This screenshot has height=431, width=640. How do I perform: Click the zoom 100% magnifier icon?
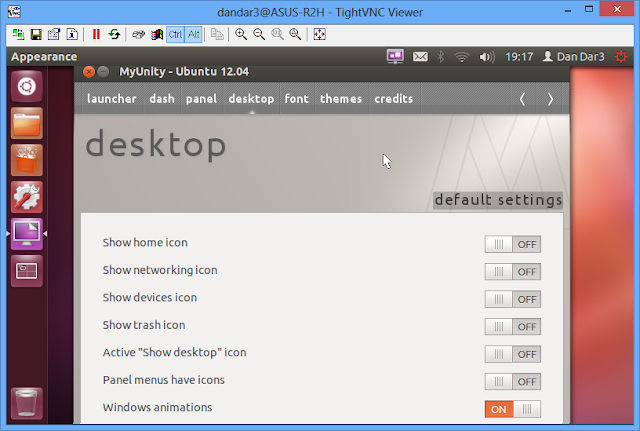click(x=278, y=35)
